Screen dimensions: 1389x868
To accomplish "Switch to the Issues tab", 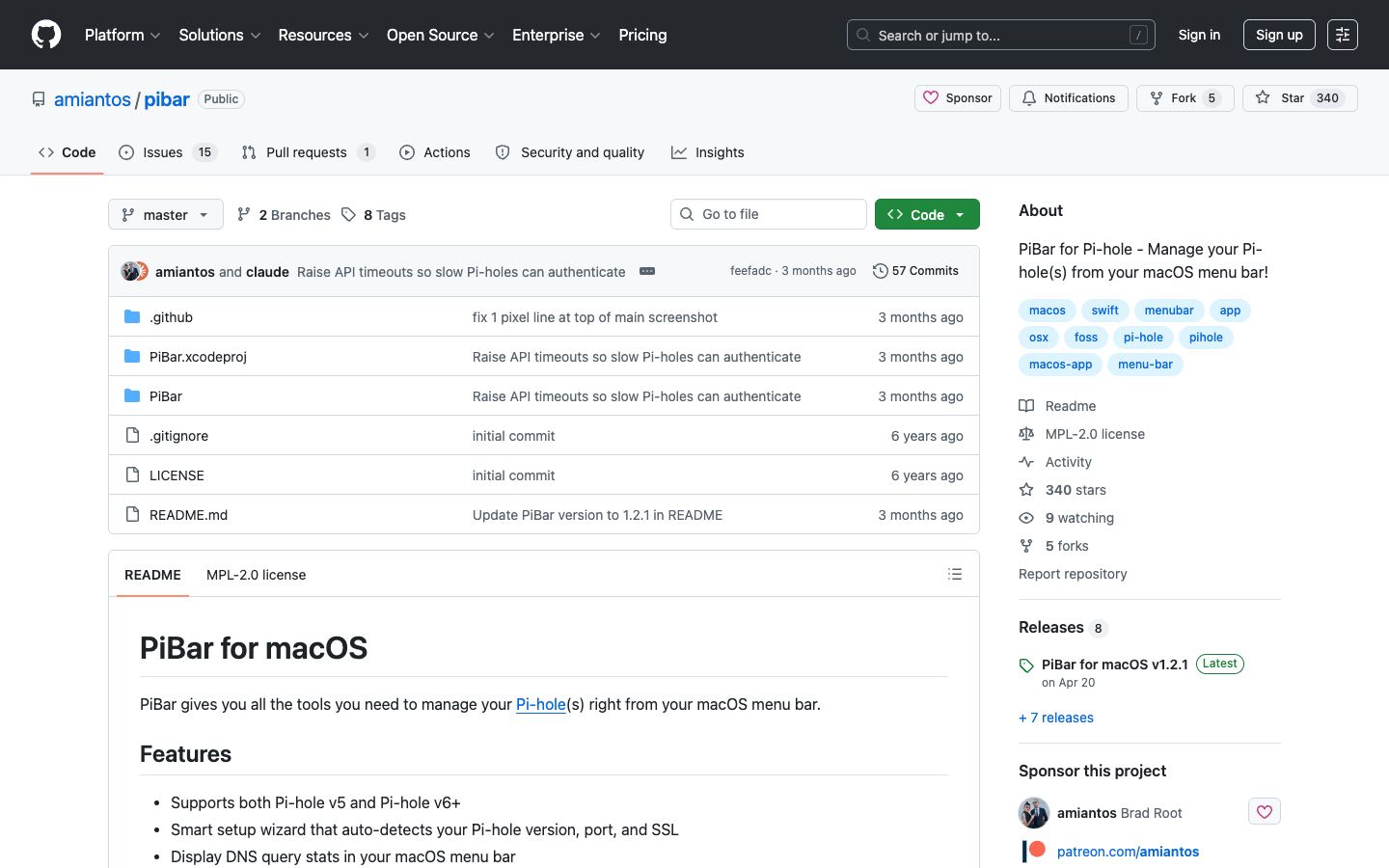I will point(168,152).
